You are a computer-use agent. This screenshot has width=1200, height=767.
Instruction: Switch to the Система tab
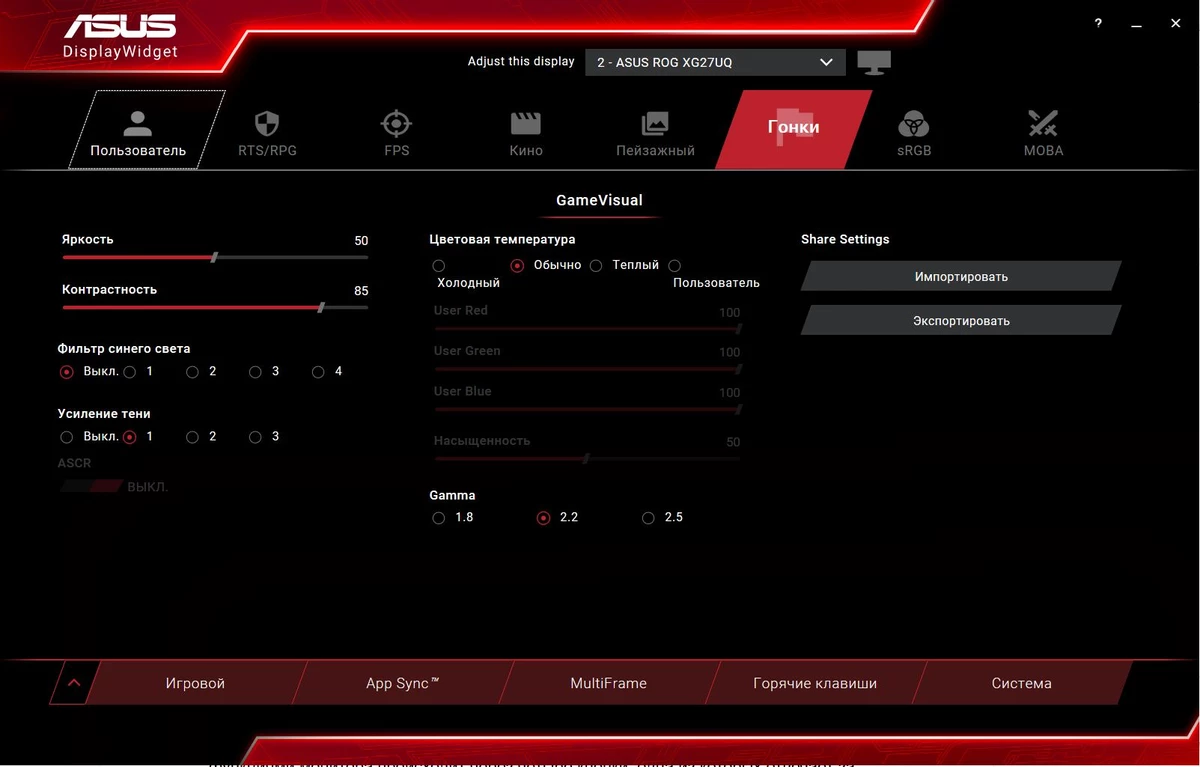pyautogui.click(x=1021, y=683)
